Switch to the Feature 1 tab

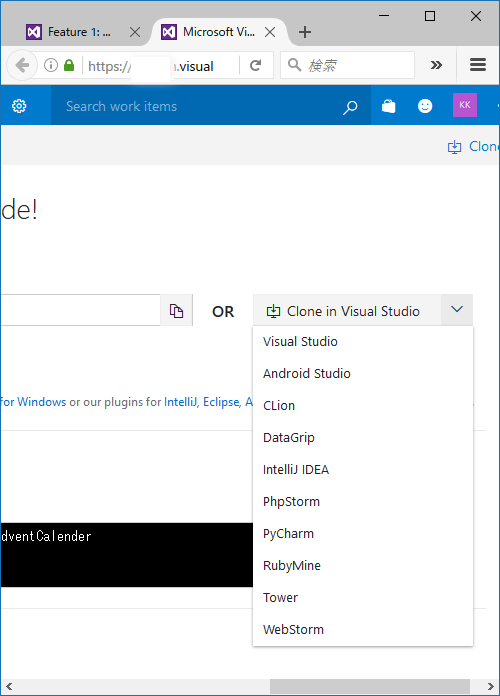(79, 32)
